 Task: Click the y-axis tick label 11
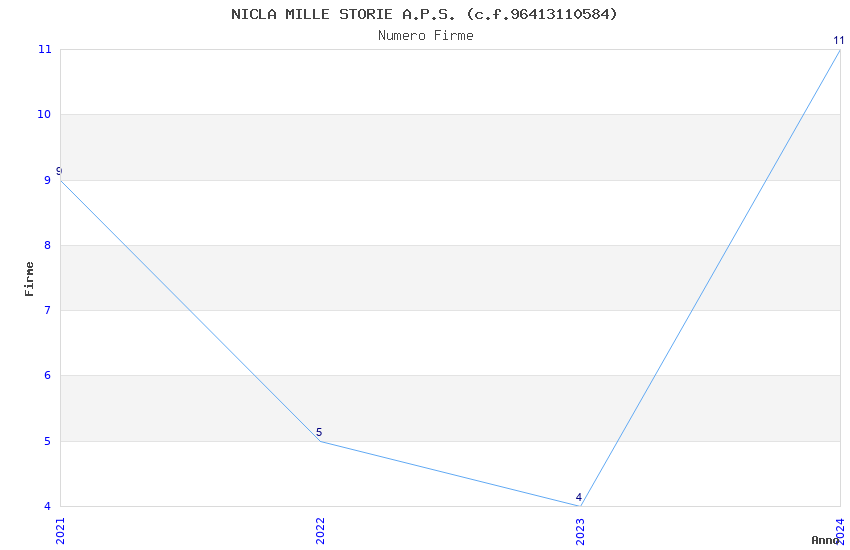(44, 49)
